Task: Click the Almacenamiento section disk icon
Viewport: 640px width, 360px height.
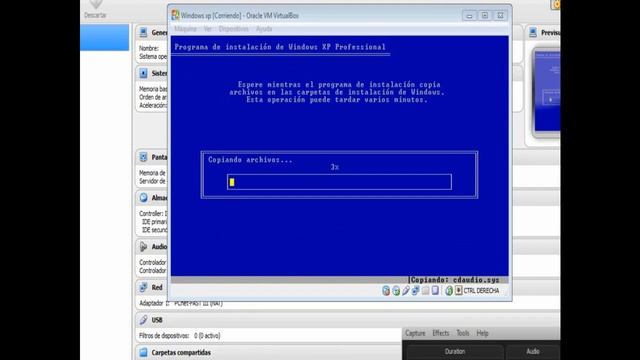Action: [x=143, y=198]
